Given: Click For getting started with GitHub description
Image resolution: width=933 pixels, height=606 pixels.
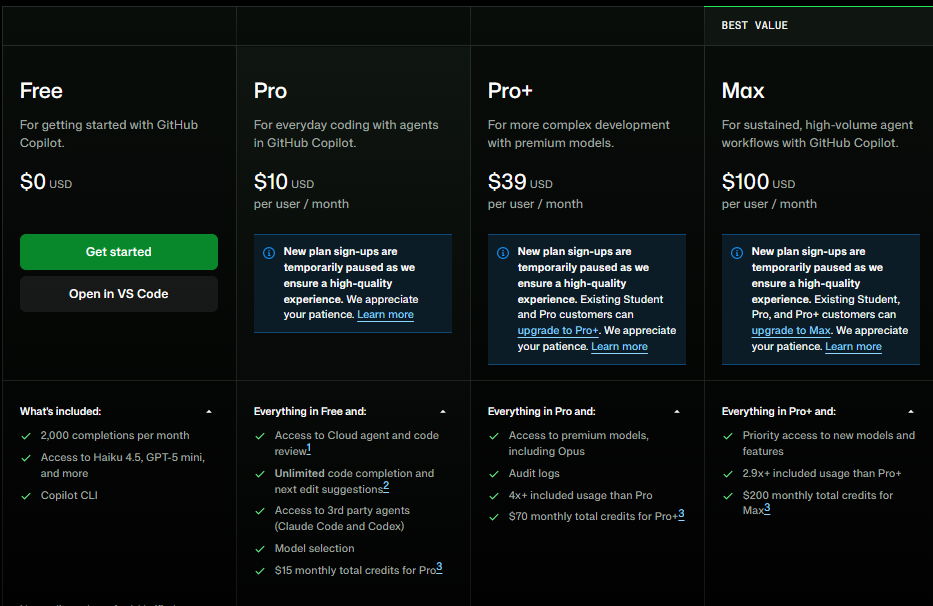Looking at the screenshot, I should [x=109, y=134].
